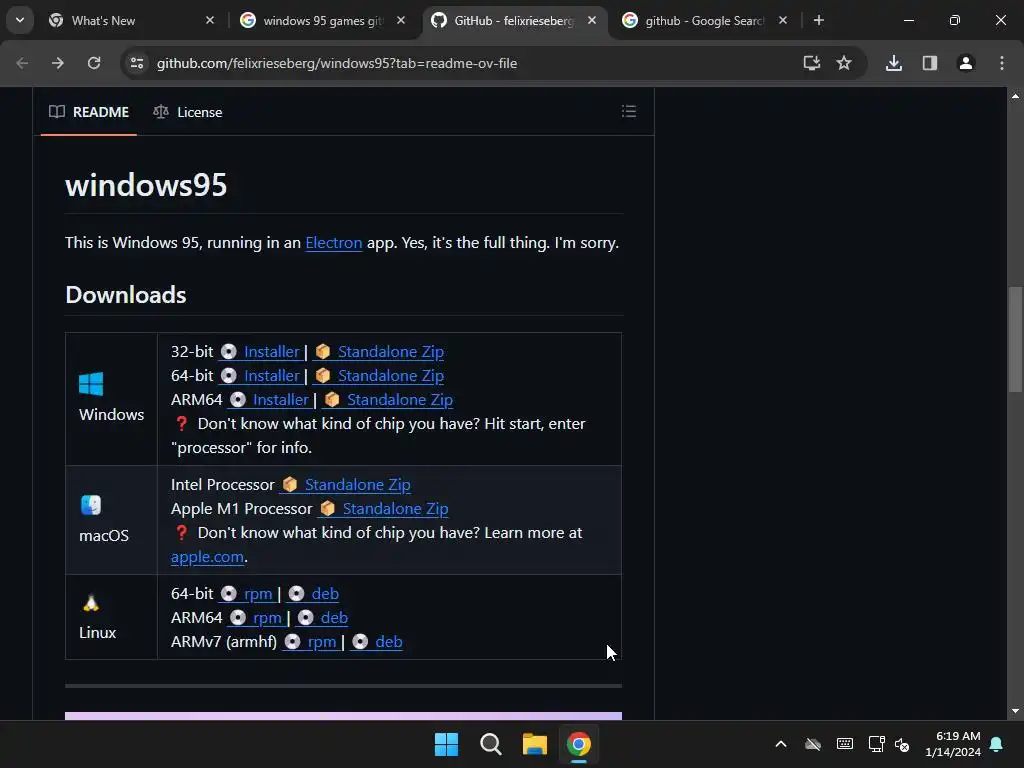Click the display network tray icon
The height and width of the screenshot is (768, 1024).
pos(876,744)
